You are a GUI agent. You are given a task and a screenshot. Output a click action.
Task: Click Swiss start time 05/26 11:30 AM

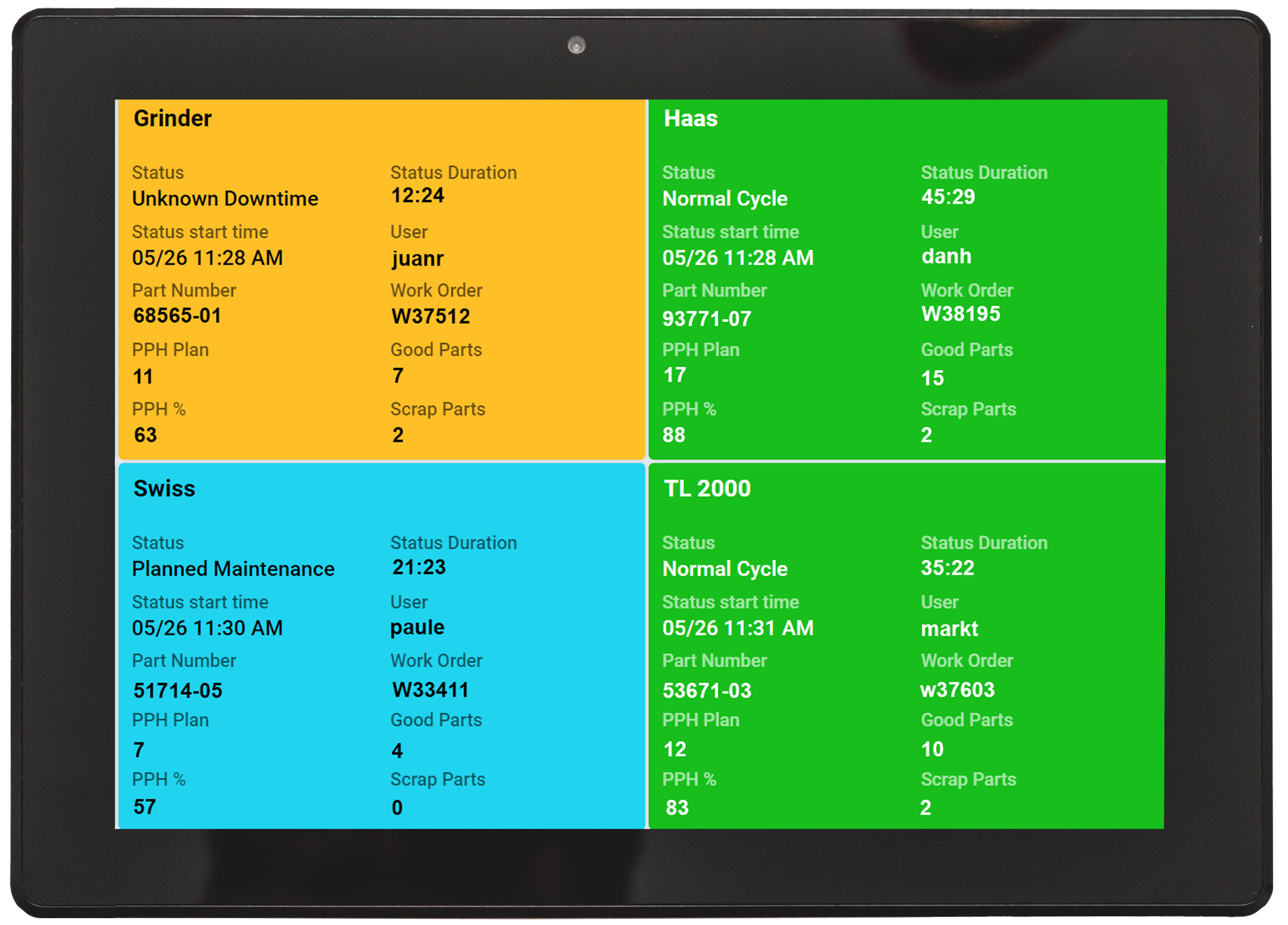click(207, 628)
